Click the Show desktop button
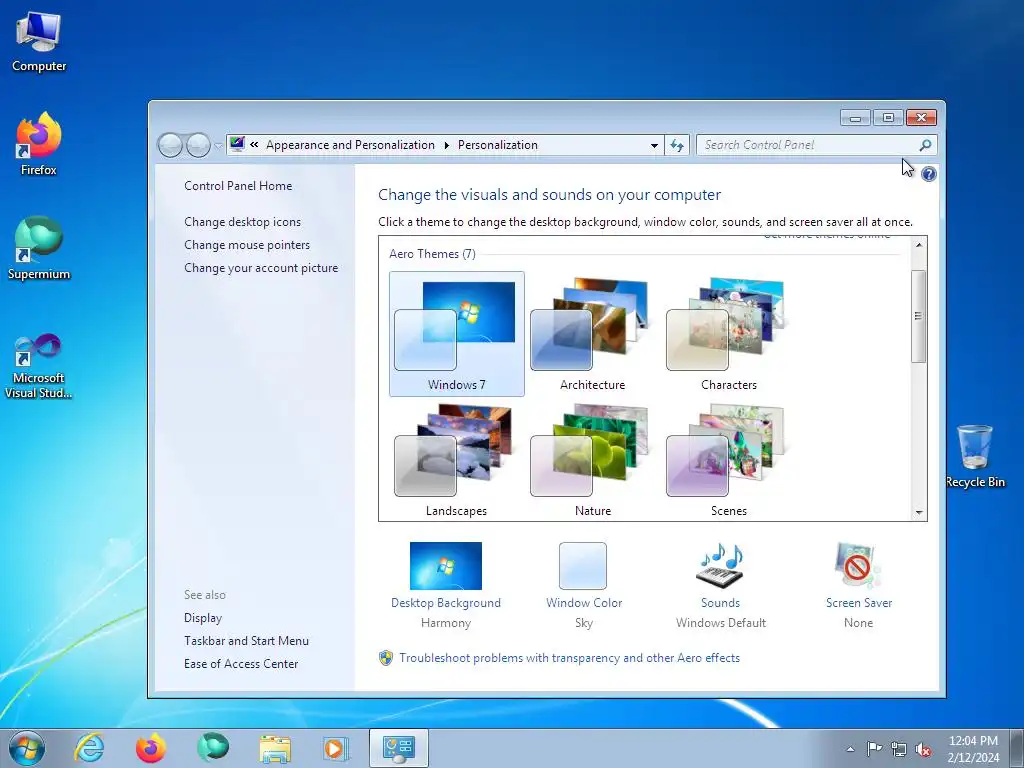The height and width of the screenshot is (768, 1024). coord(1017,748)
